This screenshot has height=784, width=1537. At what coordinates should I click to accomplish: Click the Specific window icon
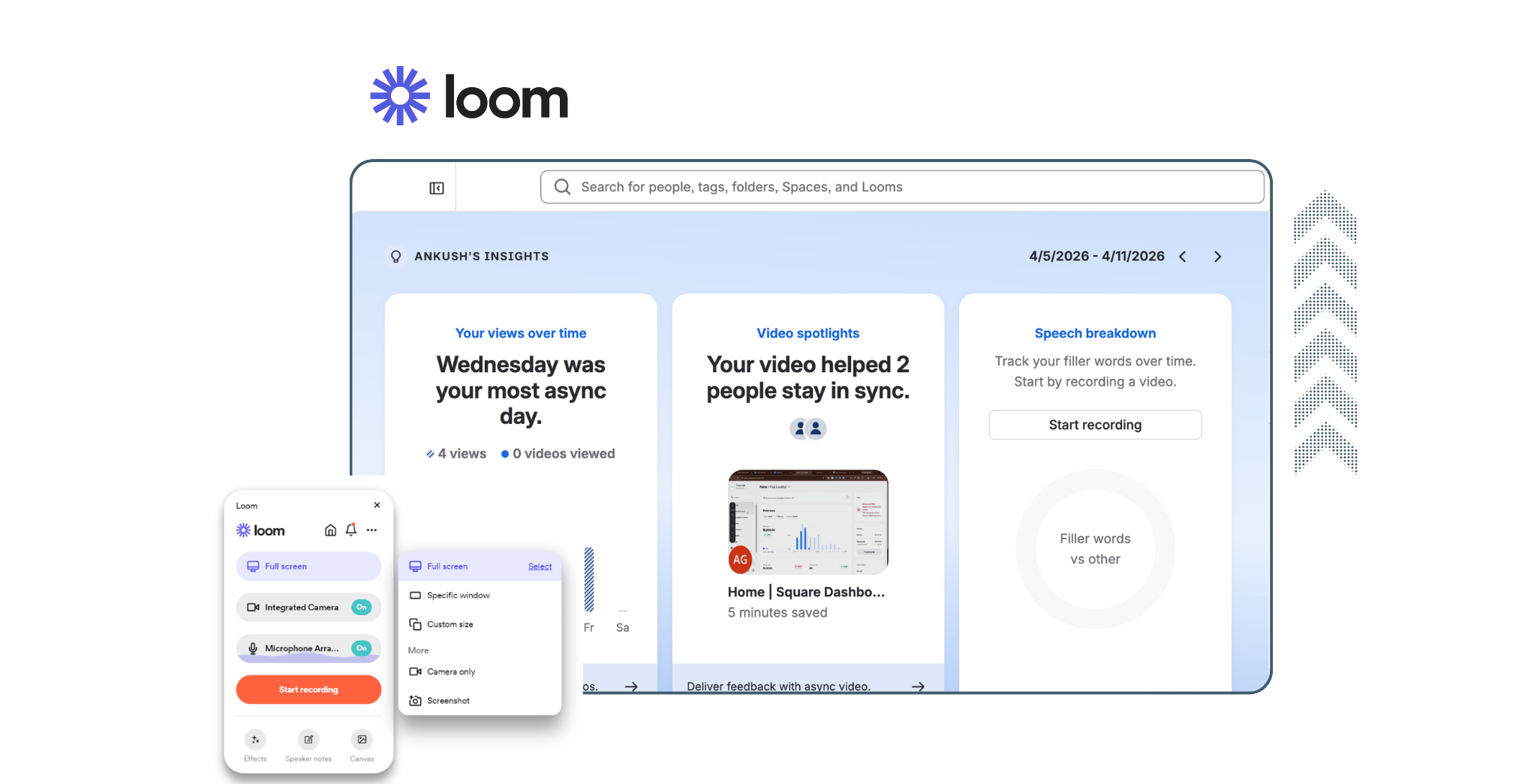click(415, 595)
